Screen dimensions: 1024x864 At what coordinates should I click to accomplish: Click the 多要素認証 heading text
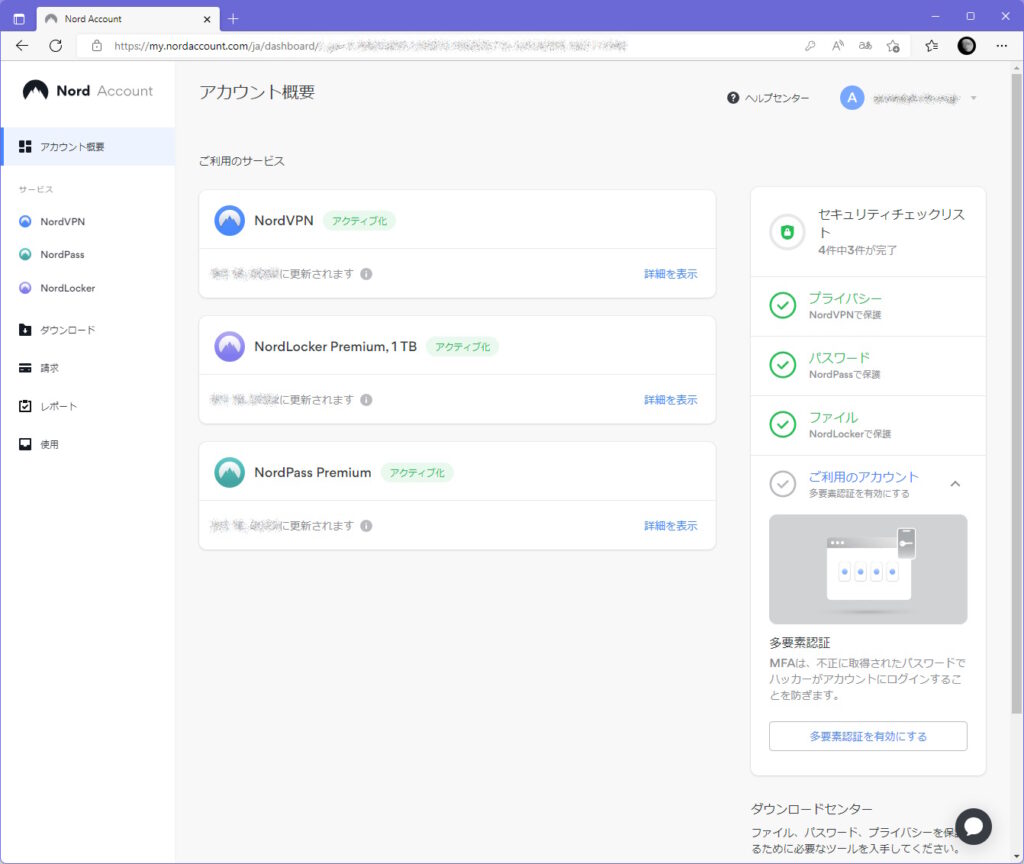coord(799,643)
